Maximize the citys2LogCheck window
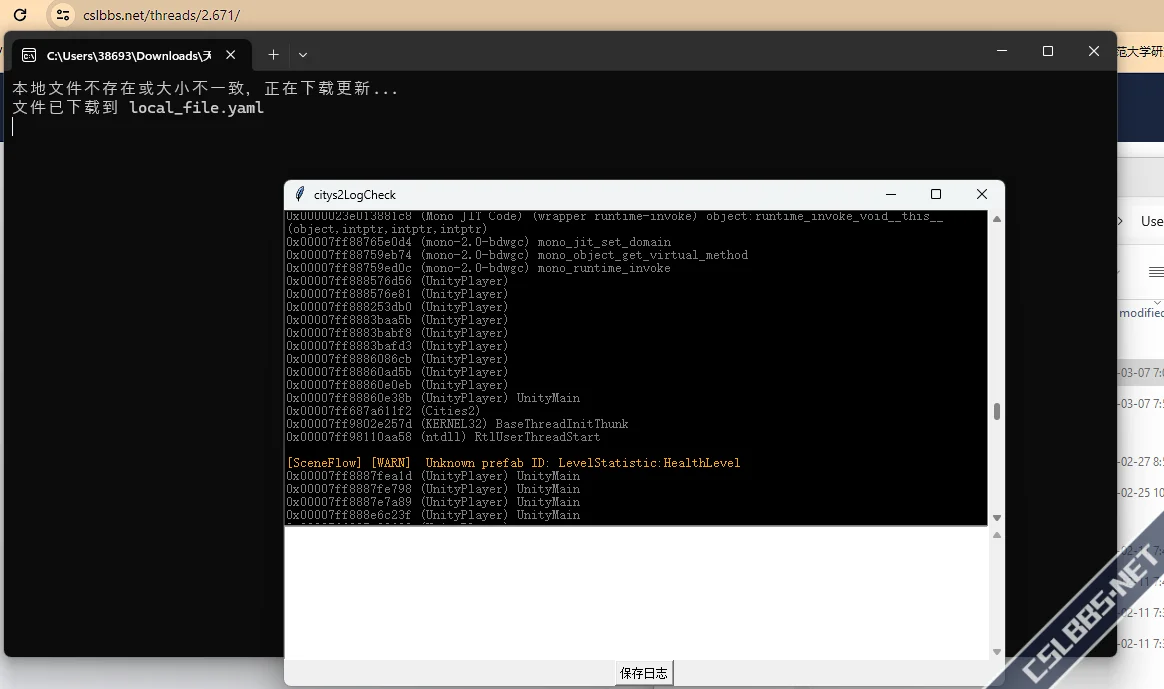Image resolution: width=1164 pixels, height=689 pixels. [x=936, y=195]
